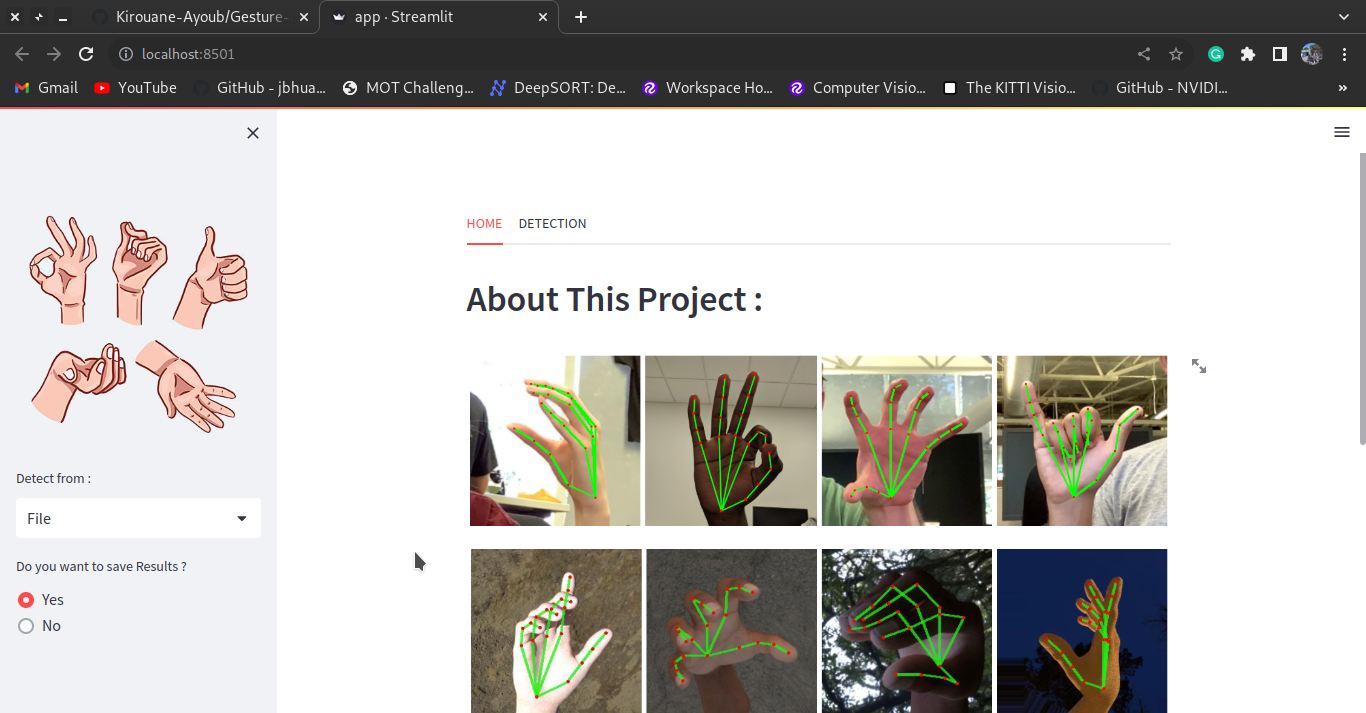Switch to the DETECTION tab
Image resolution: width=1366 pixels, height=713 pixels.
pyautogui.click(x=552, y=223)
